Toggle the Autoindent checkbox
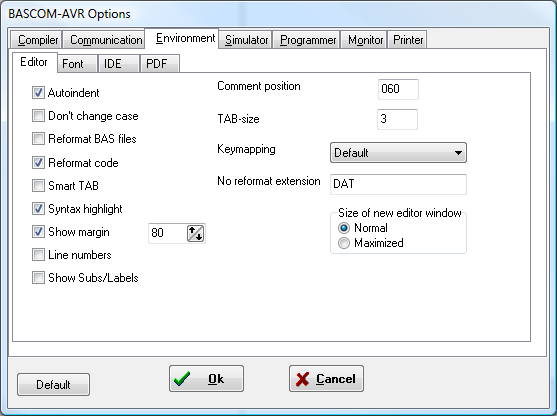 coord(38,93)
